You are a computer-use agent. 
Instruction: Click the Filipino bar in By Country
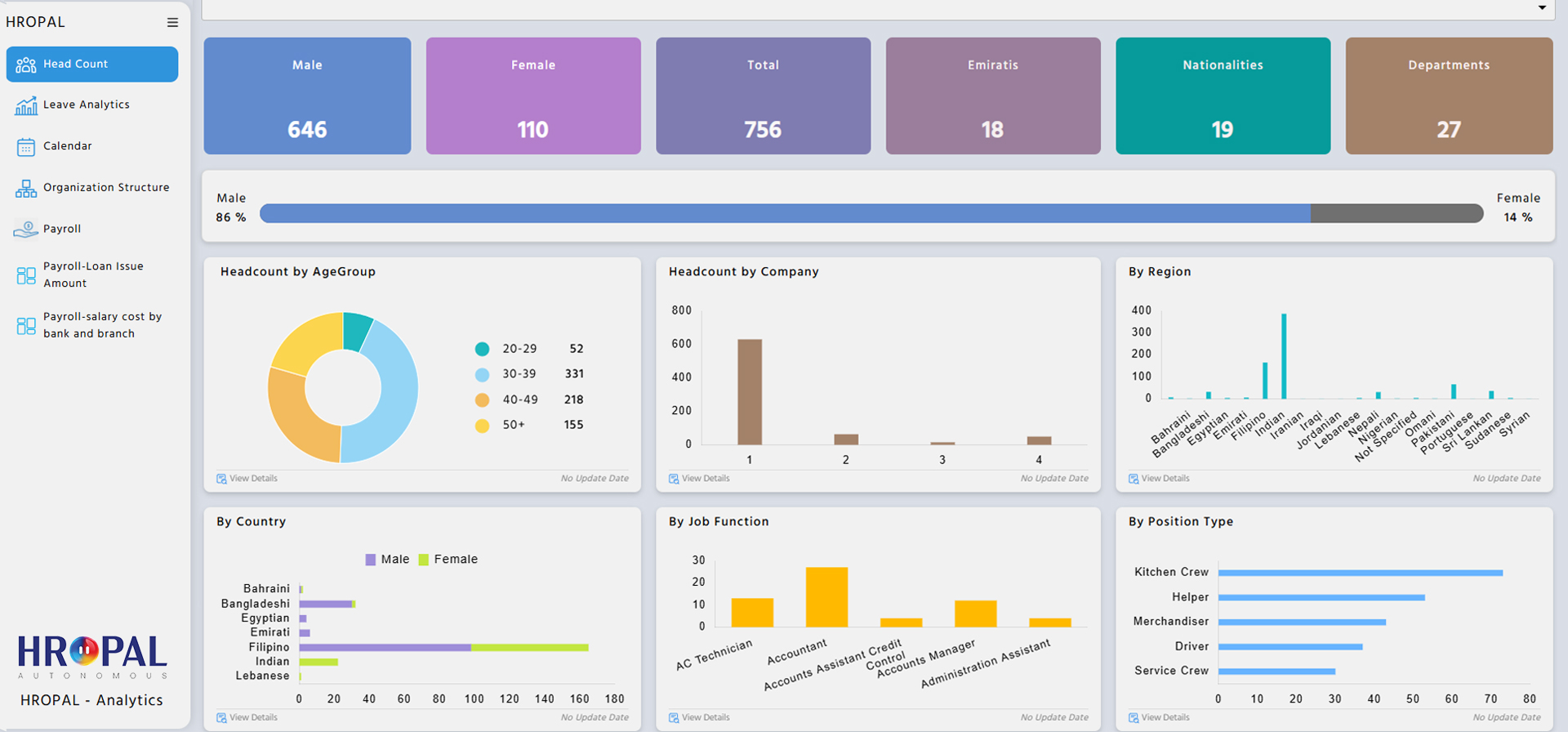(x=443, y=648)
